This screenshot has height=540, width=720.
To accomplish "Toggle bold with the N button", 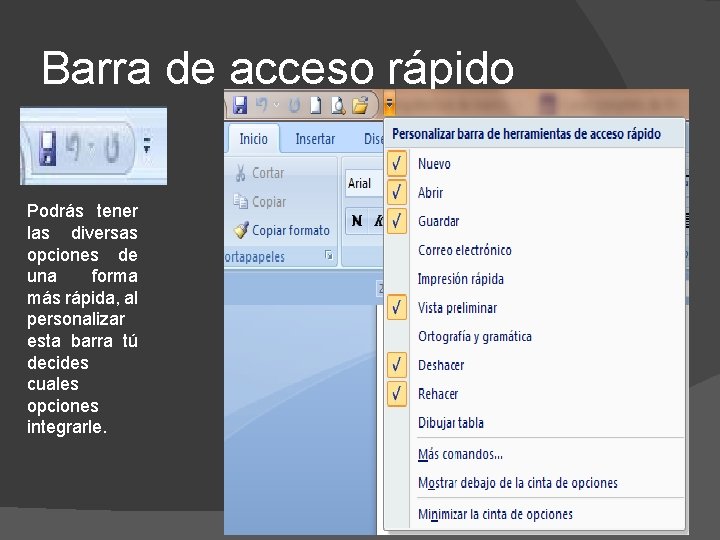I will click(x=357, y=221).
